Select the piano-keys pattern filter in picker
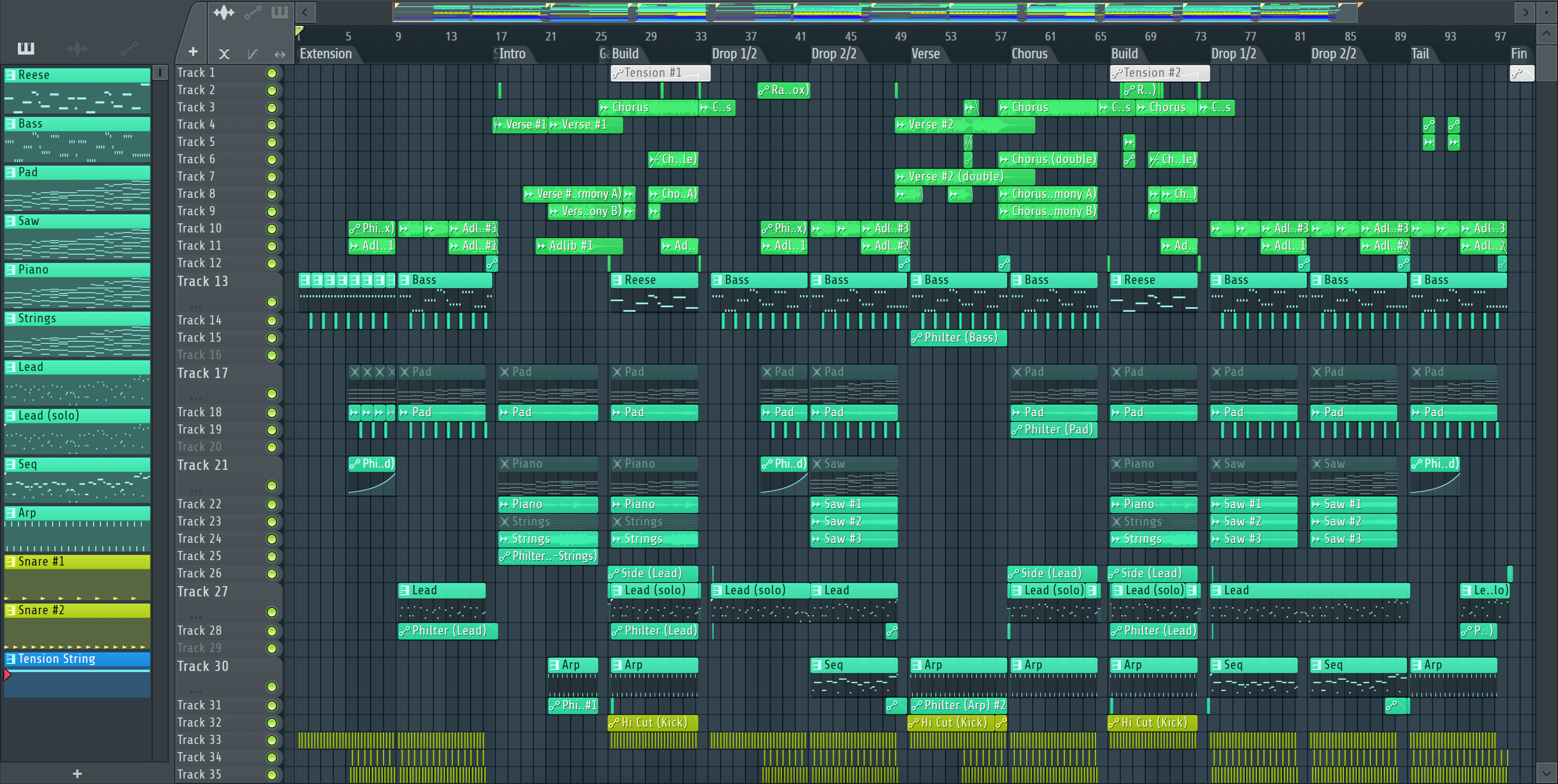This screenshot has height=784, width=1558. point(26,48)
